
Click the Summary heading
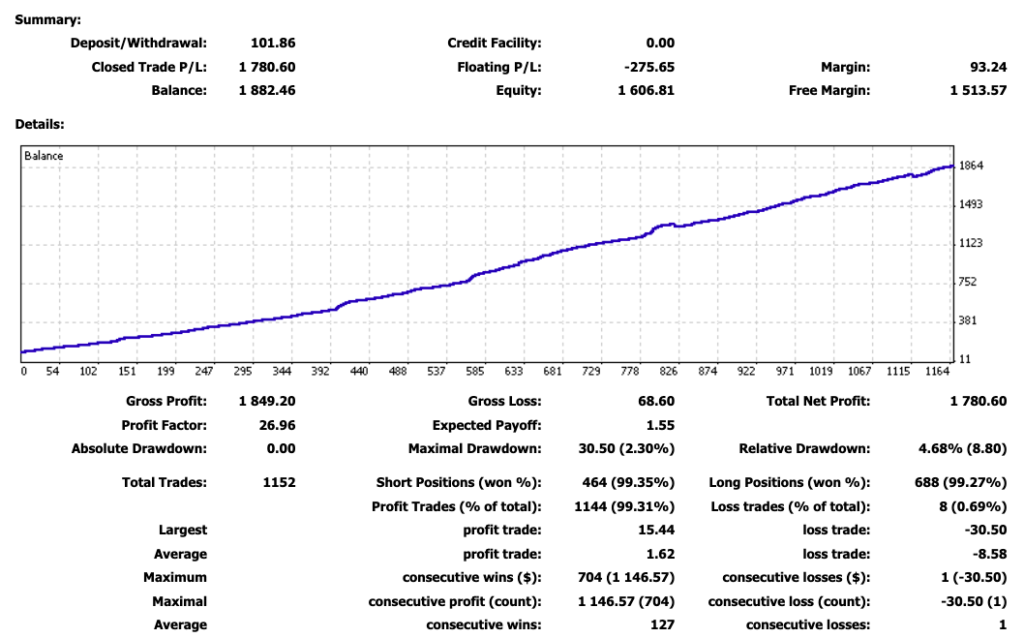pyautogui.click(x=48, y=20)
